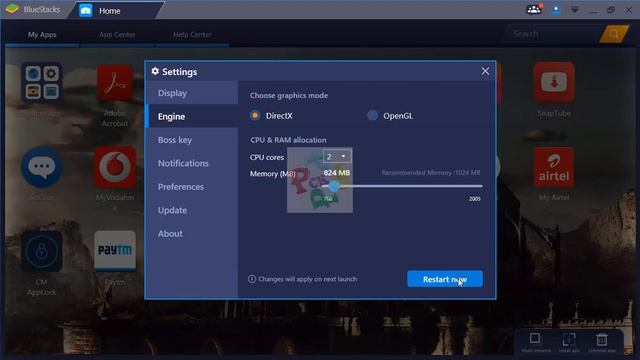The image size is (640, 360).
Task: Open the Display settings tab
Action: point(192,93)
